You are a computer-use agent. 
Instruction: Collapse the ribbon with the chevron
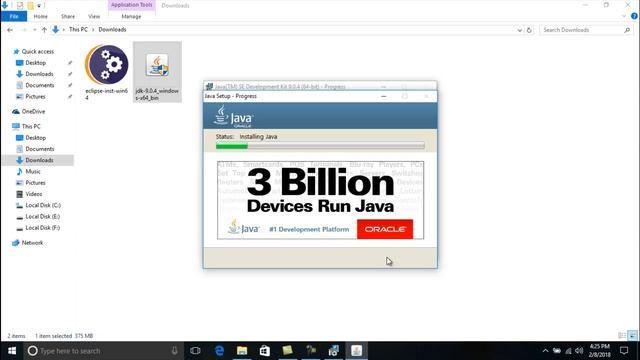click(624, 16)
